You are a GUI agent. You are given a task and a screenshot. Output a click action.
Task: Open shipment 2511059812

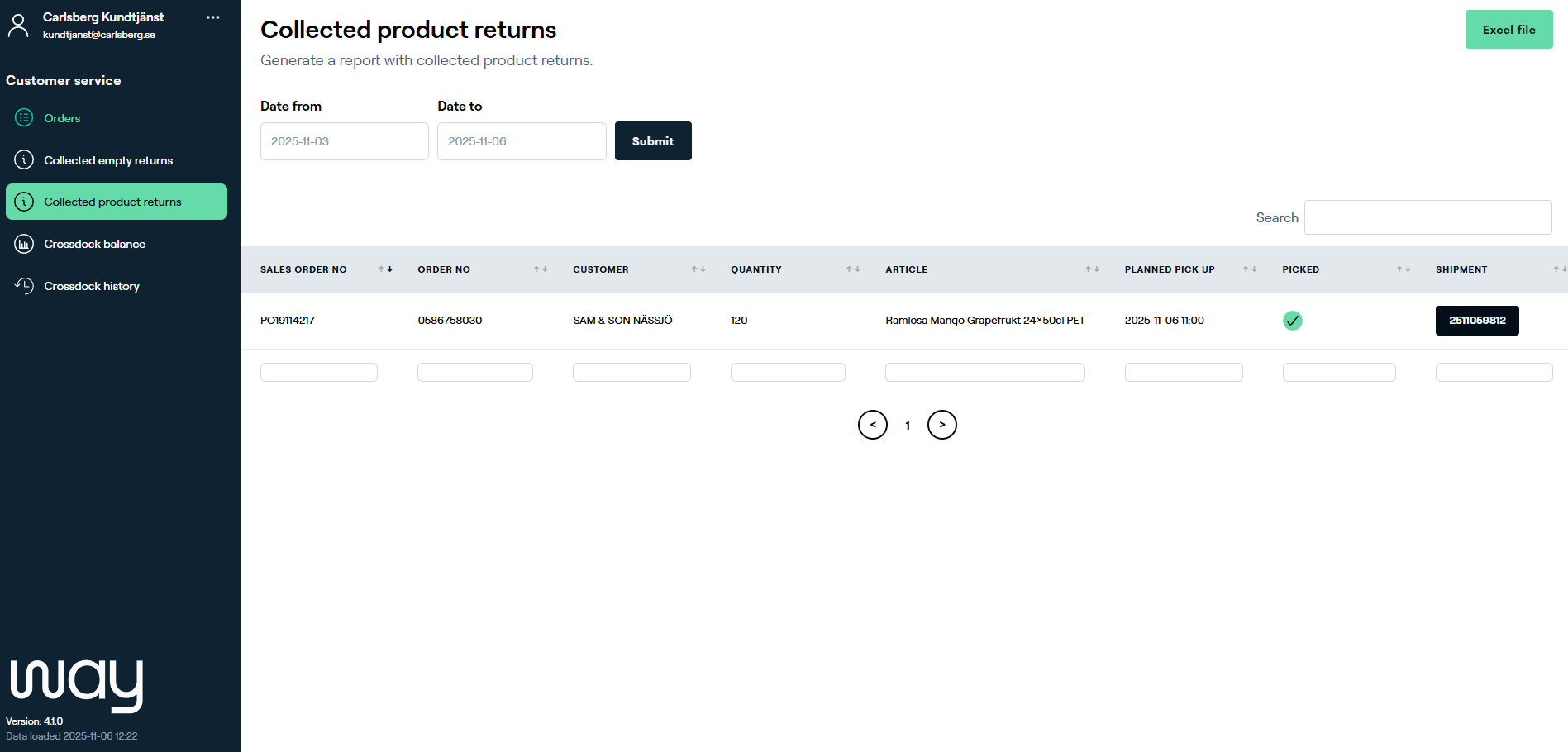pos(1476,321)
